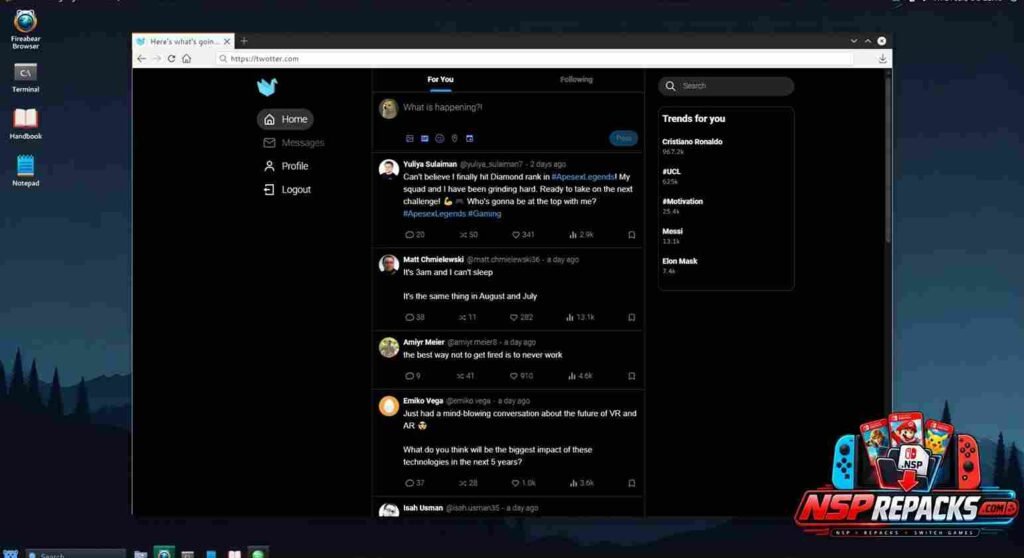Bookmark Amiyr Meier's post
This screenshot has height=558, width=1024.
(x=632, y=376)
